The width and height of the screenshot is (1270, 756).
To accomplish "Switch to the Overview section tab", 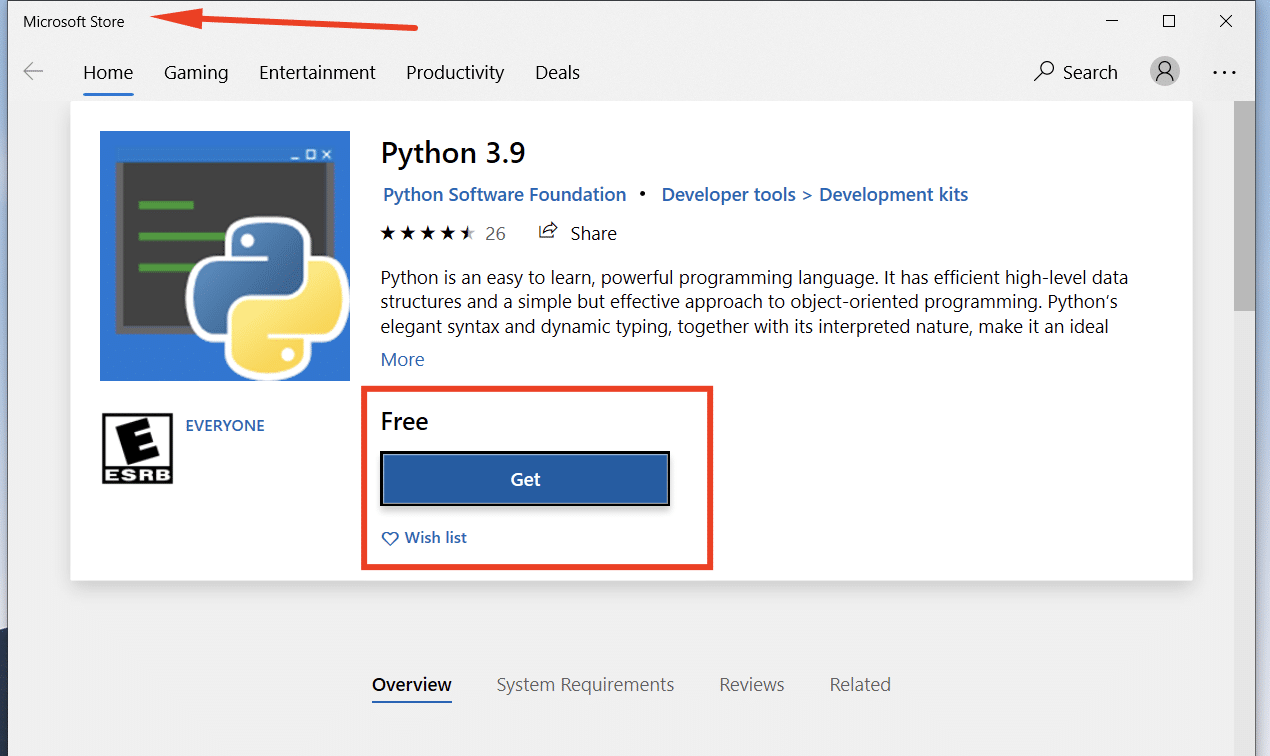I will tap(412, 685).
